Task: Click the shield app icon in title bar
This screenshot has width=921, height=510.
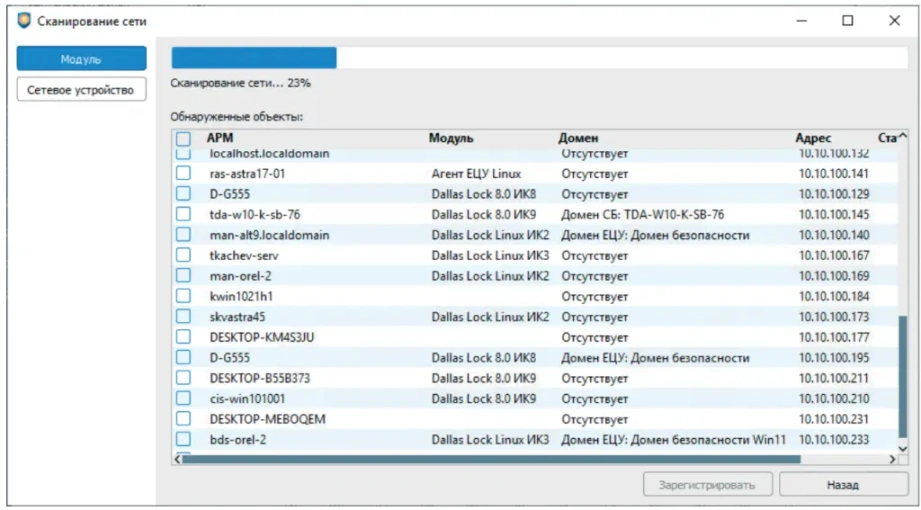Action: (x=23, y=21)
